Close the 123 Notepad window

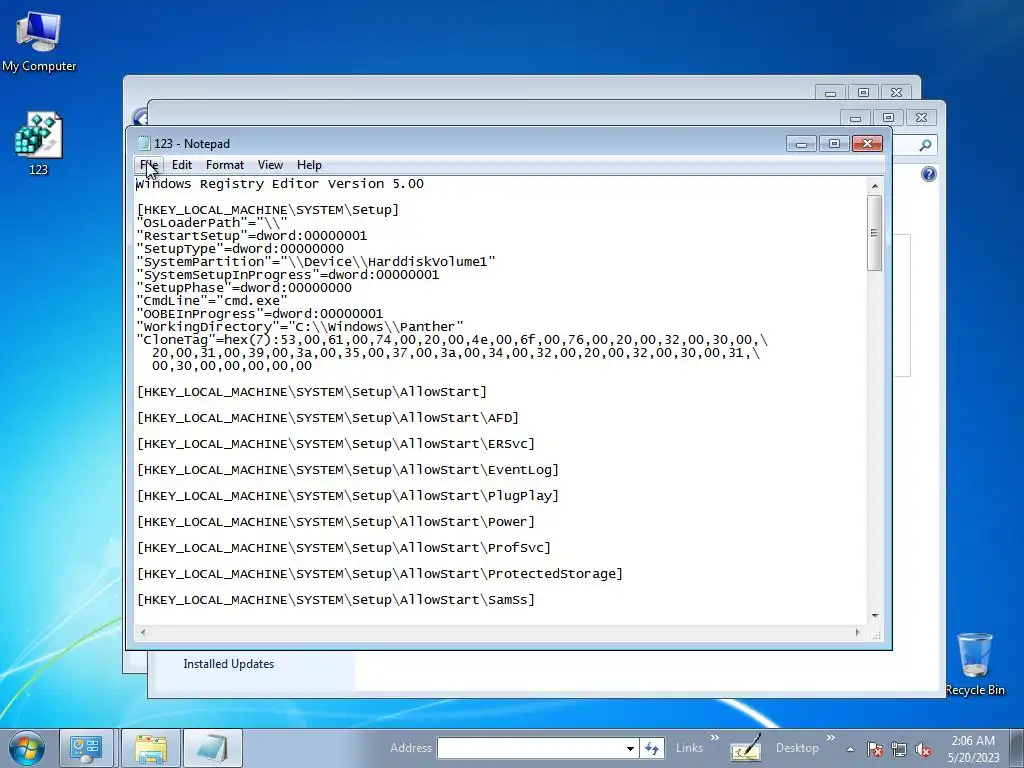(867, 144)
